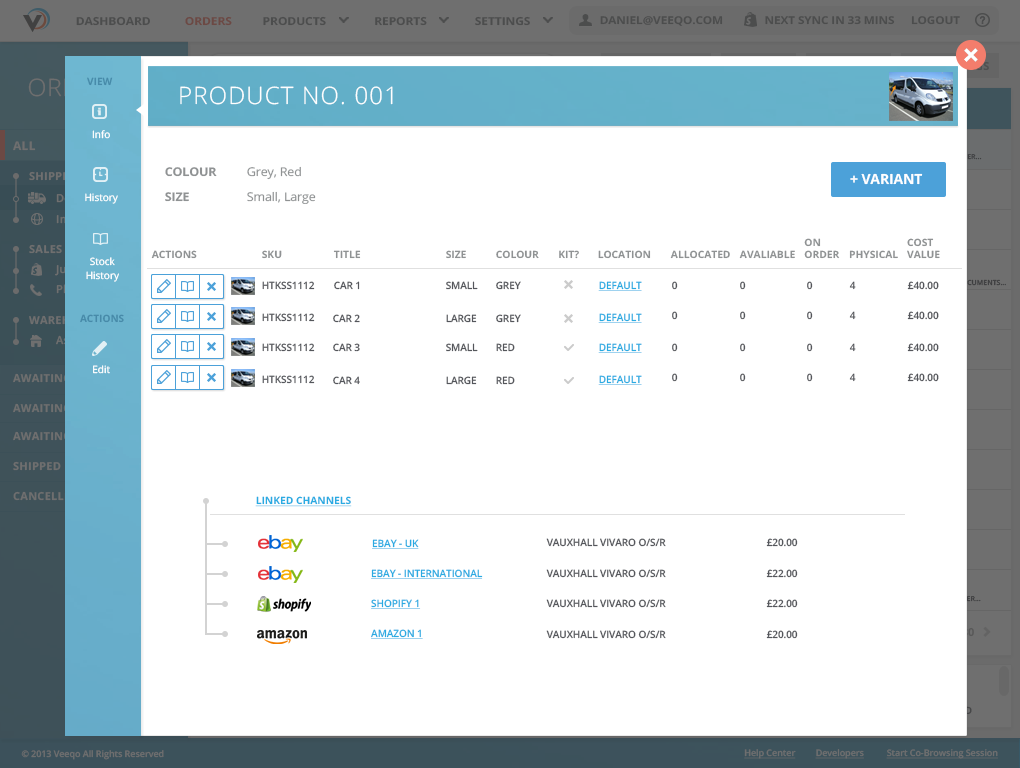
Task: Click the Edit pencil icon under Actions sidebar
Action: pyautogui.click(x=100, y=347)
